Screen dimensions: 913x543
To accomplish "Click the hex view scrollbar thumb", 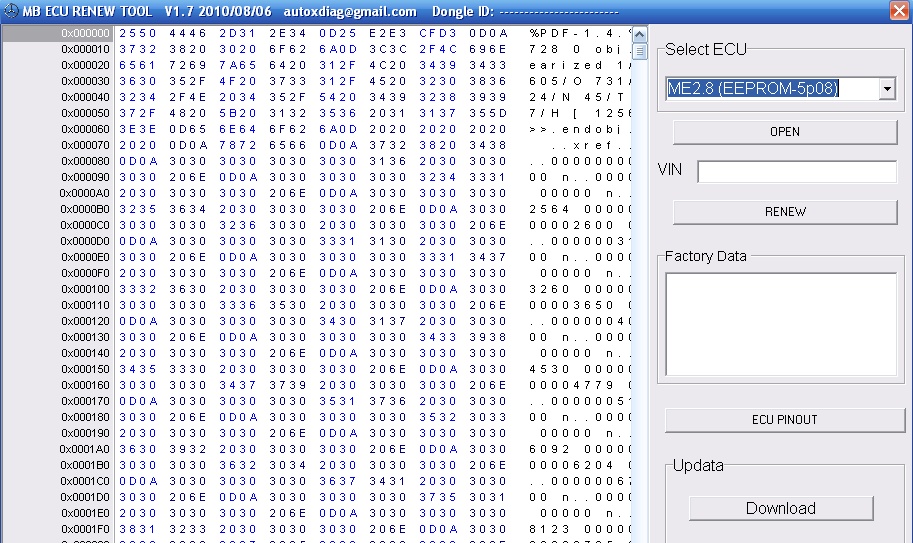I will point(639,52).
